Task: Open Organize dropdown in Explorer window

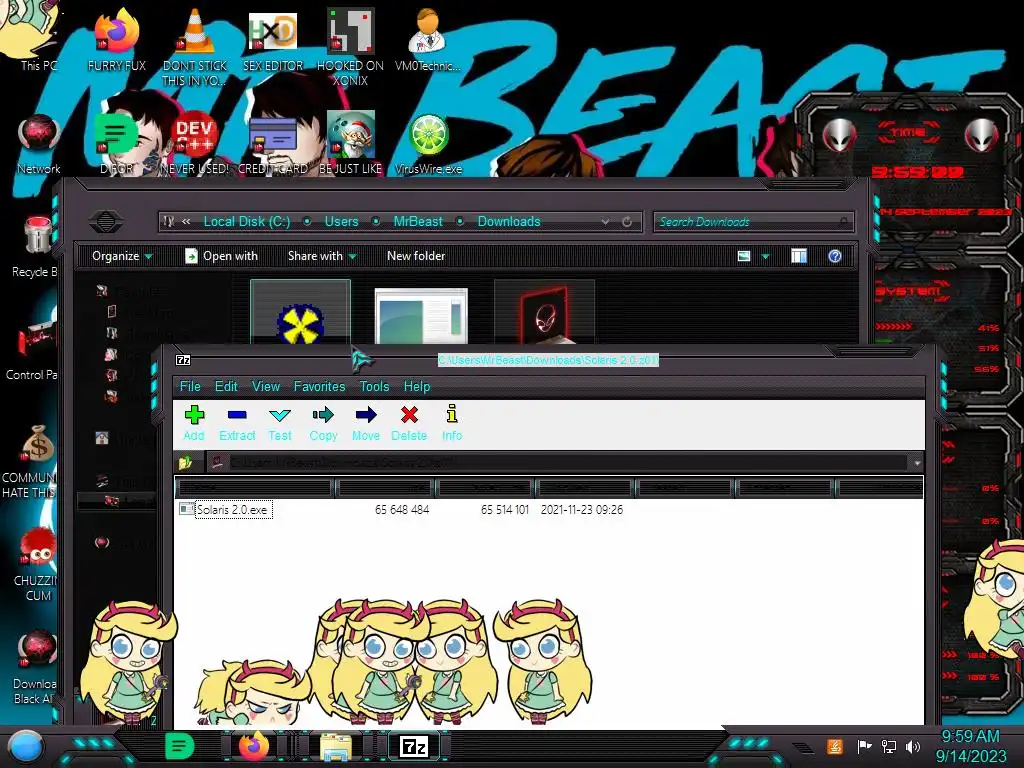Action: [122, 256]
